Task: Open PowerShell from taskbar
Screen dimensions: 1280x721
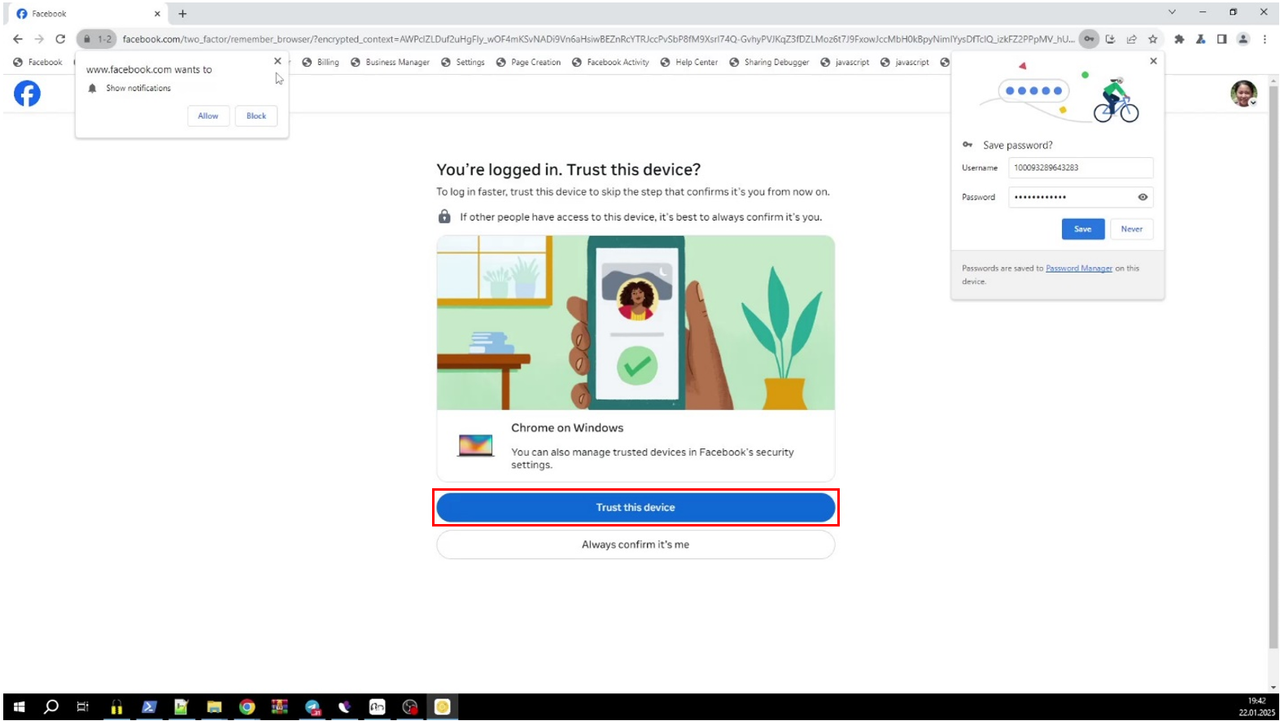Action: coord(148,707)
